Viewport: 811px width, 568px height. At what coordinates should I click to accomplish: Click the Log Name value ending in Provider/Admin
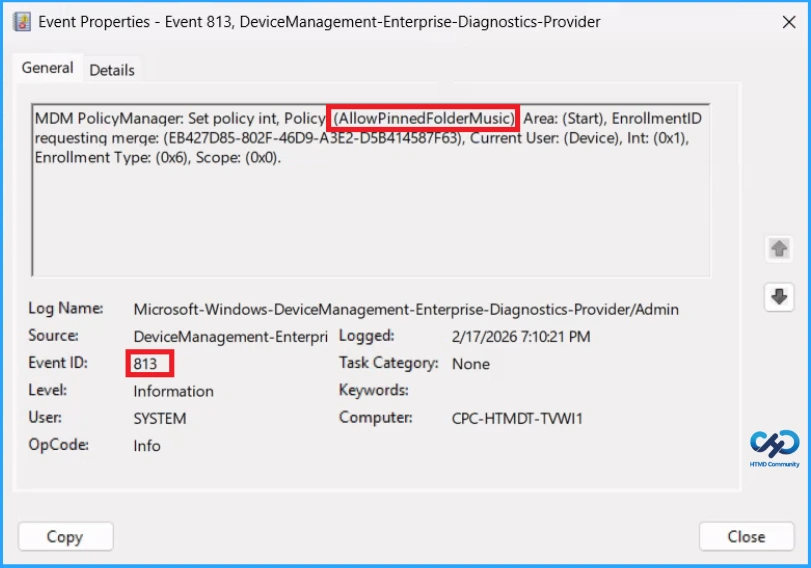(406, 309)
